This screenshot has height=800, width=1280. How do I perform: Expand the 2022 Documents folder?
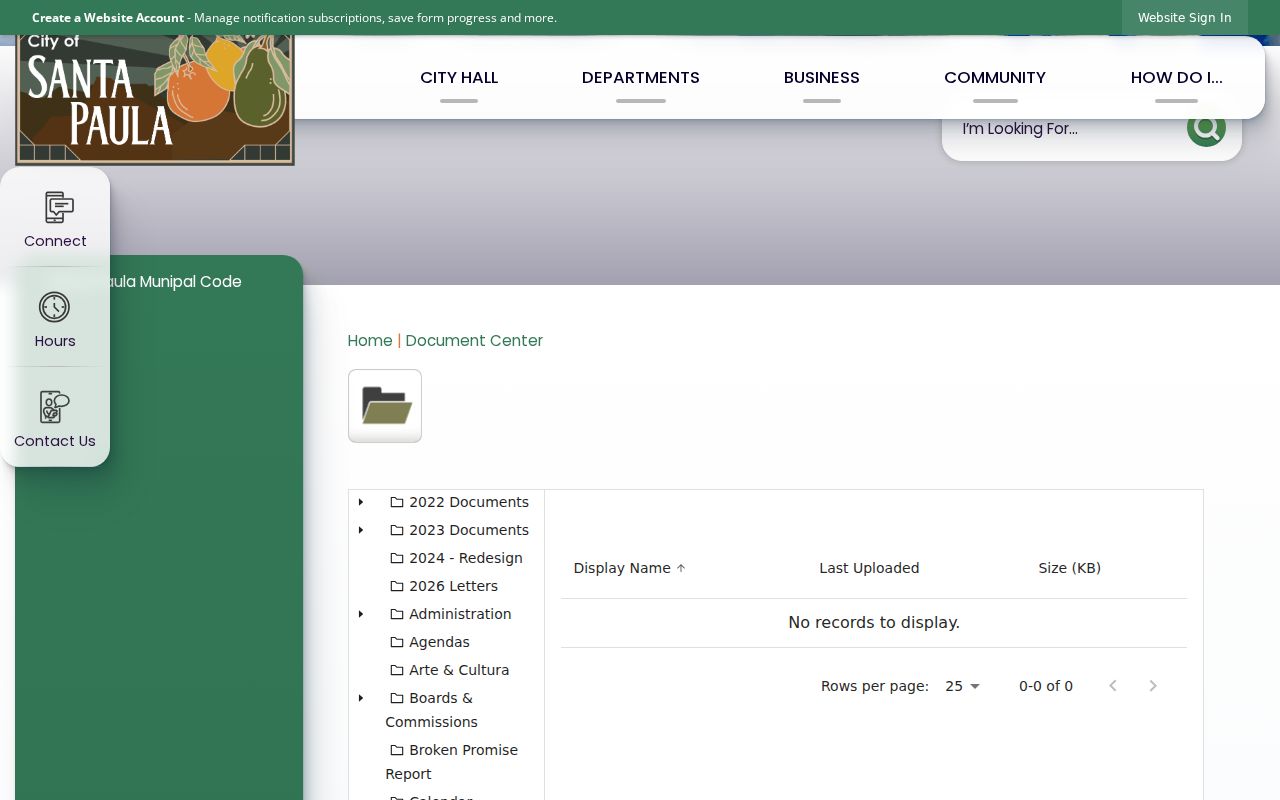coord(361,502)
